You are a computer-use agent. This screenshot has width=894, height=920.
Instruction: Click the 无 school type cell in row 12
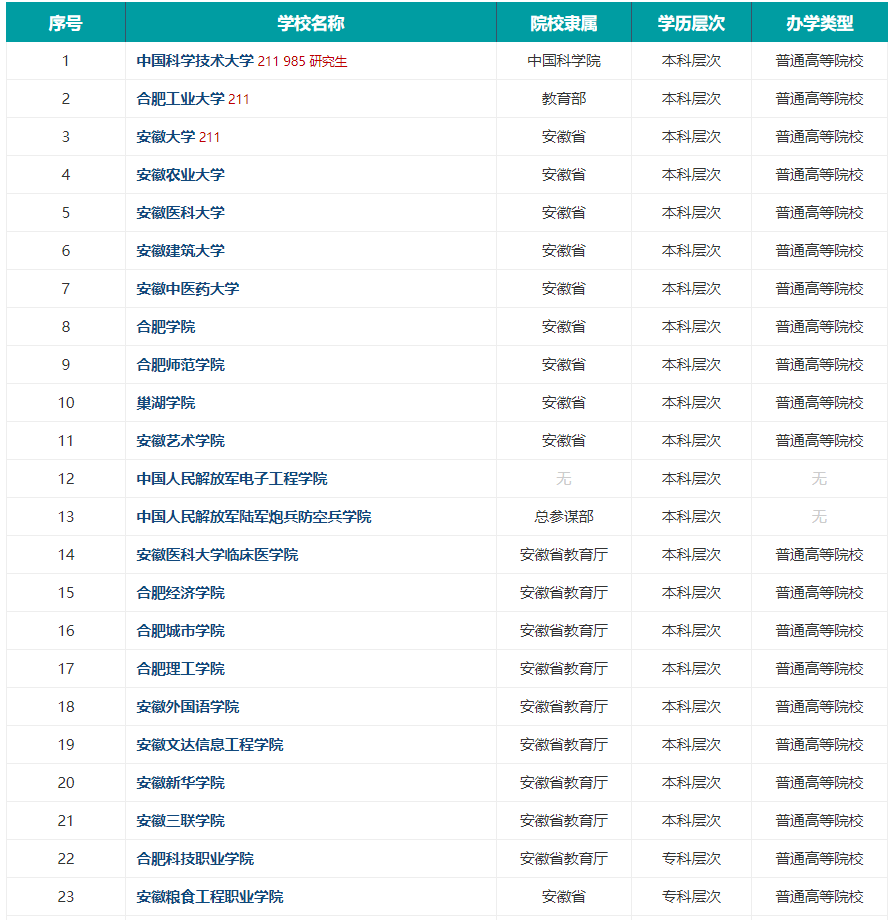pos(820,479)
